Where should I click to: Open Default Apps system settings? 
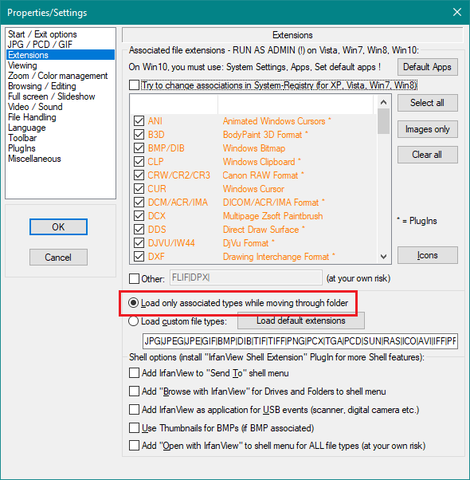click(427, 67)
